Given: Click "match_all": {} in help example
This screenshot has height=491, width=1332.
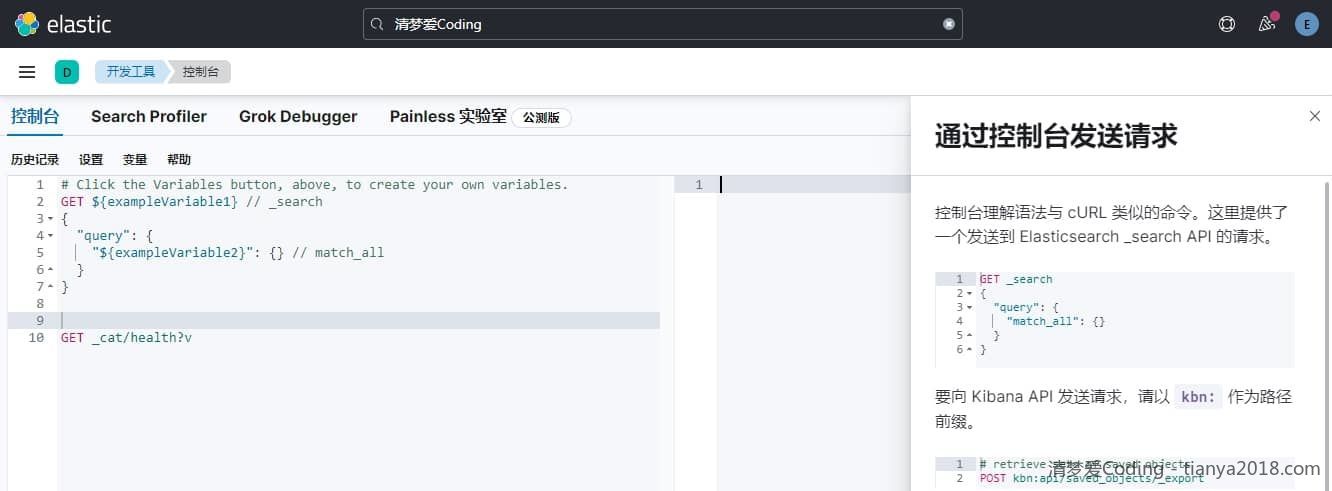Looking at the screenshot, I should click(1056, 322).
